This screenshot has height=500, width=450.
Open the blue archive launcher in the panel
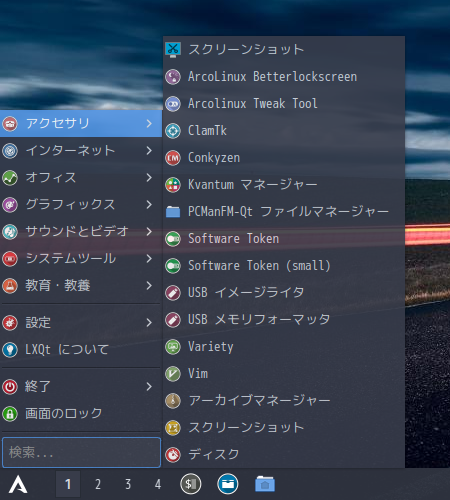(x=228, y=484)
